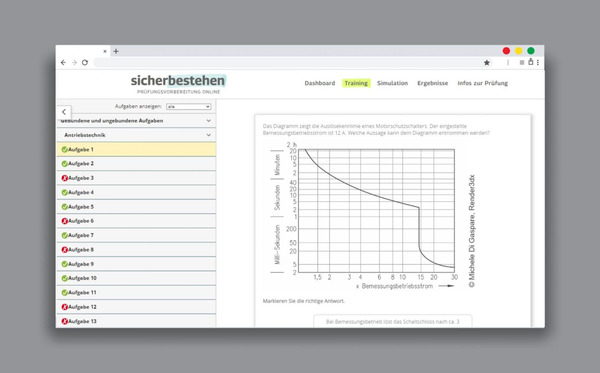Collapse gebundene und ungebundene Aufgaben section

coord(136,121)
